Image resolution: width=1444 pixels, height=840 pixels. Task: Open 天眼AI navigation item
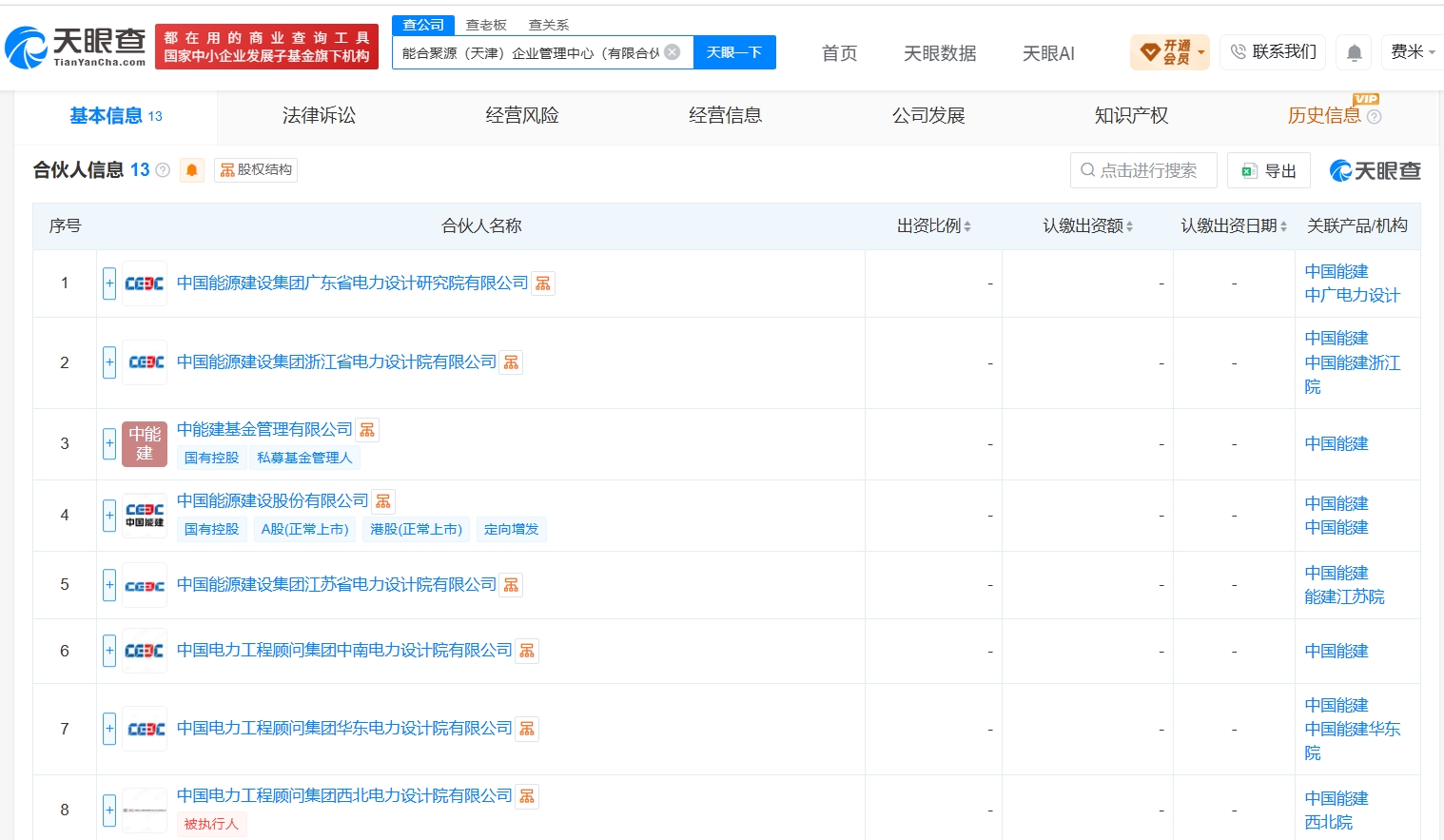tap(1048, 53)
